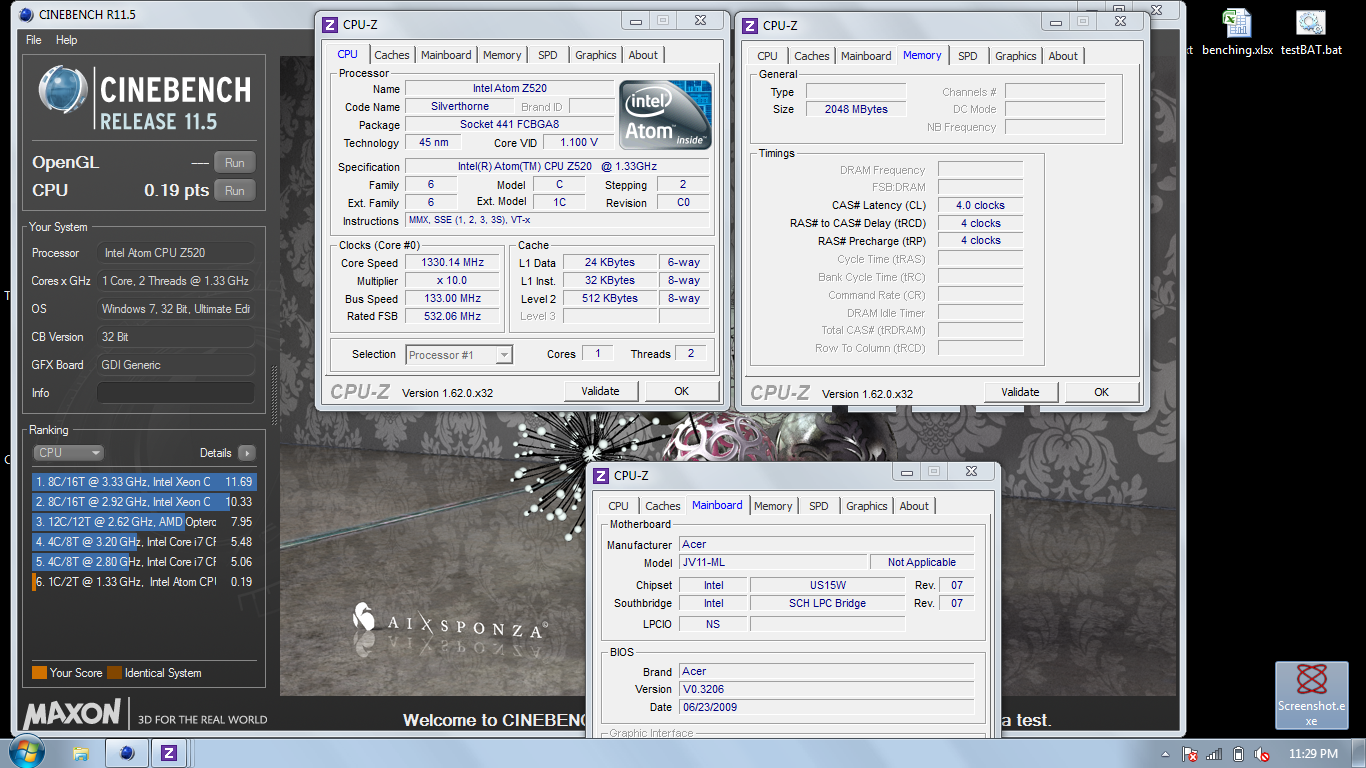Click the US15W chipset field

click(x=828, y=586)
